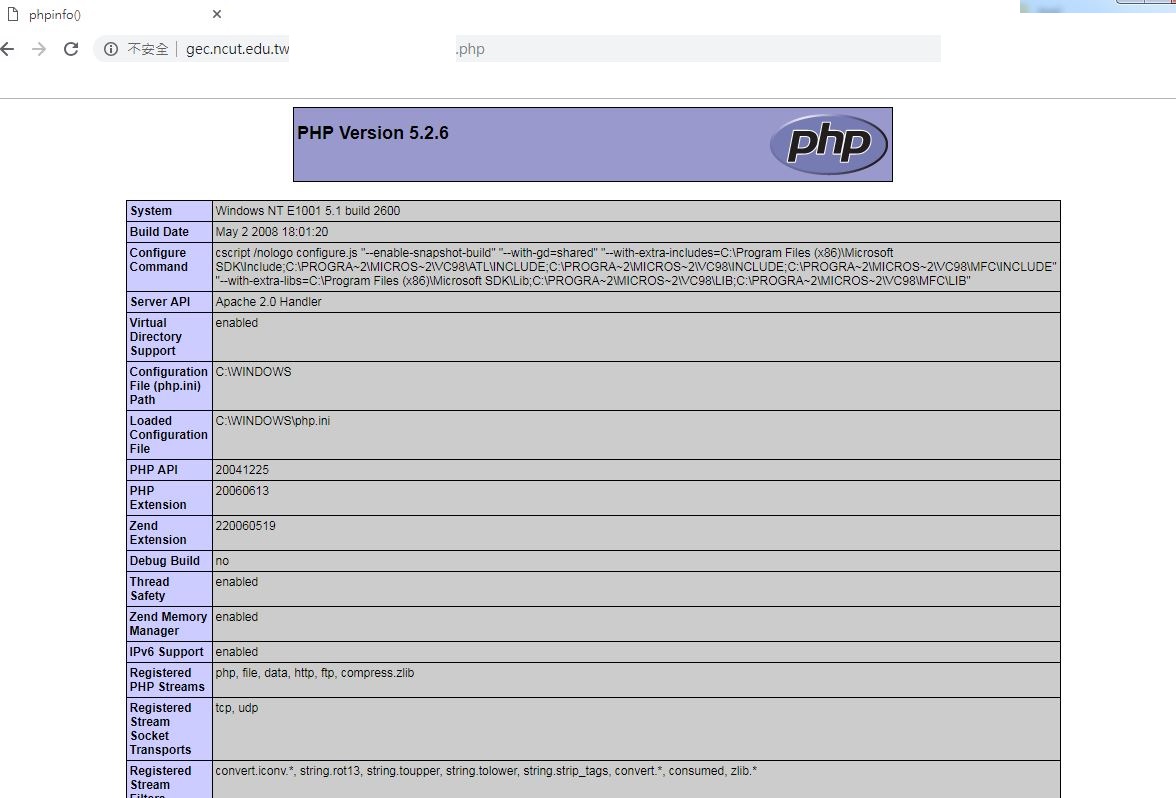Viewport: 1176px width, 798px height.
Task: Click the '20060613' value
Action: [242, 490]
